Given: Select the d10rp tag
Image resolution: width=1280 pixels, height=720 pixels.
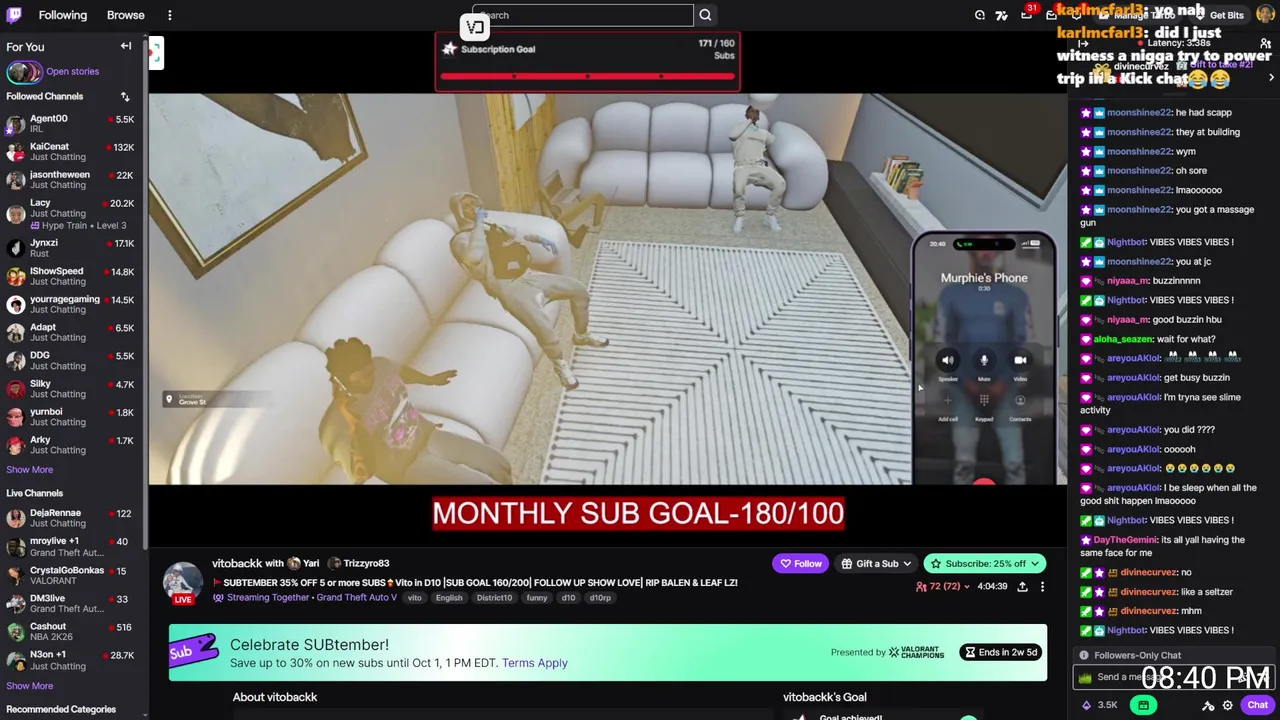Looking at the screenshot, I should [x=600, y=598].
